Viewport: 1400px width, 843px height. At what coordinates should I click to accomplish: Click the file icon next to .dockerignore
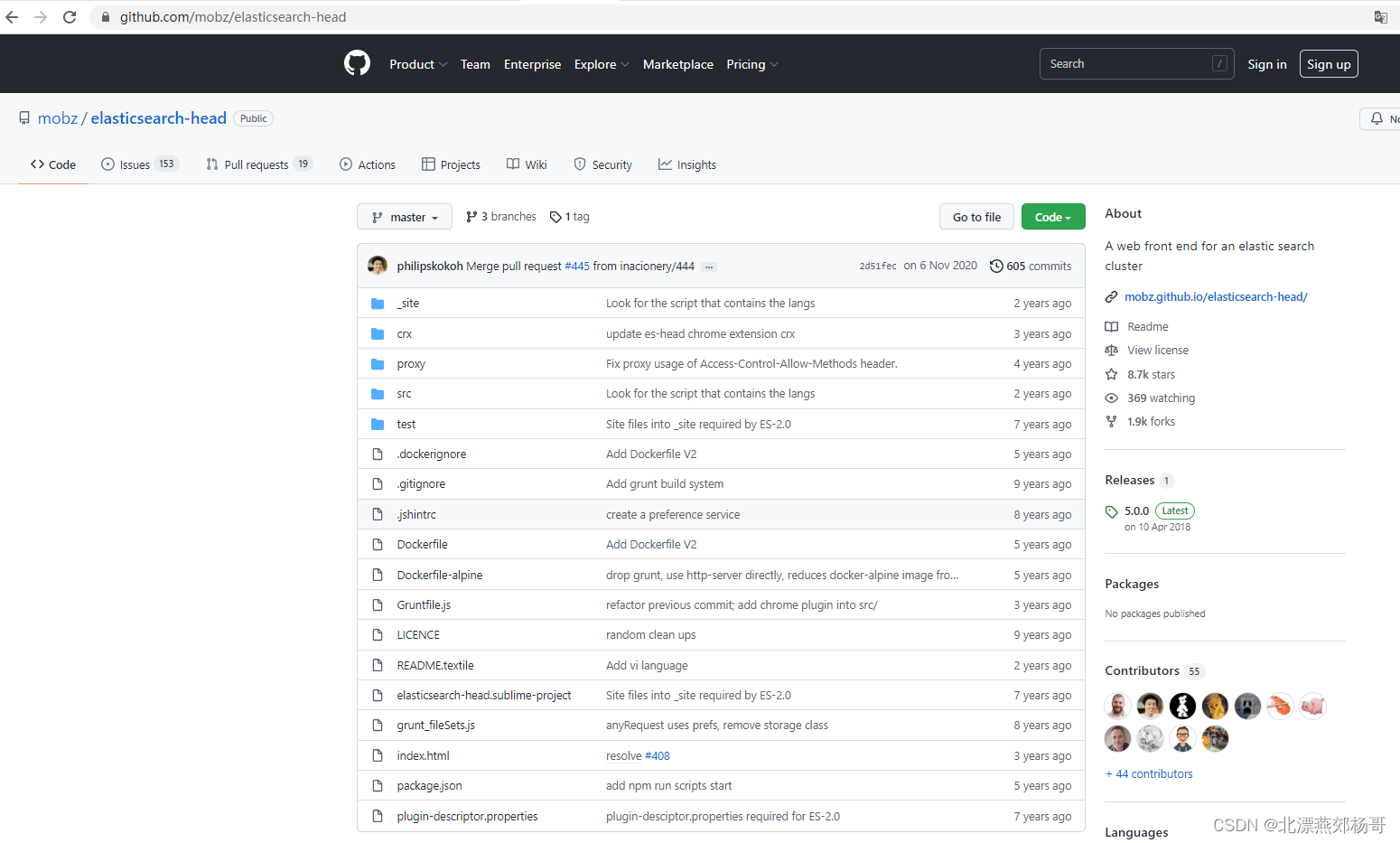tap(378, 454)
